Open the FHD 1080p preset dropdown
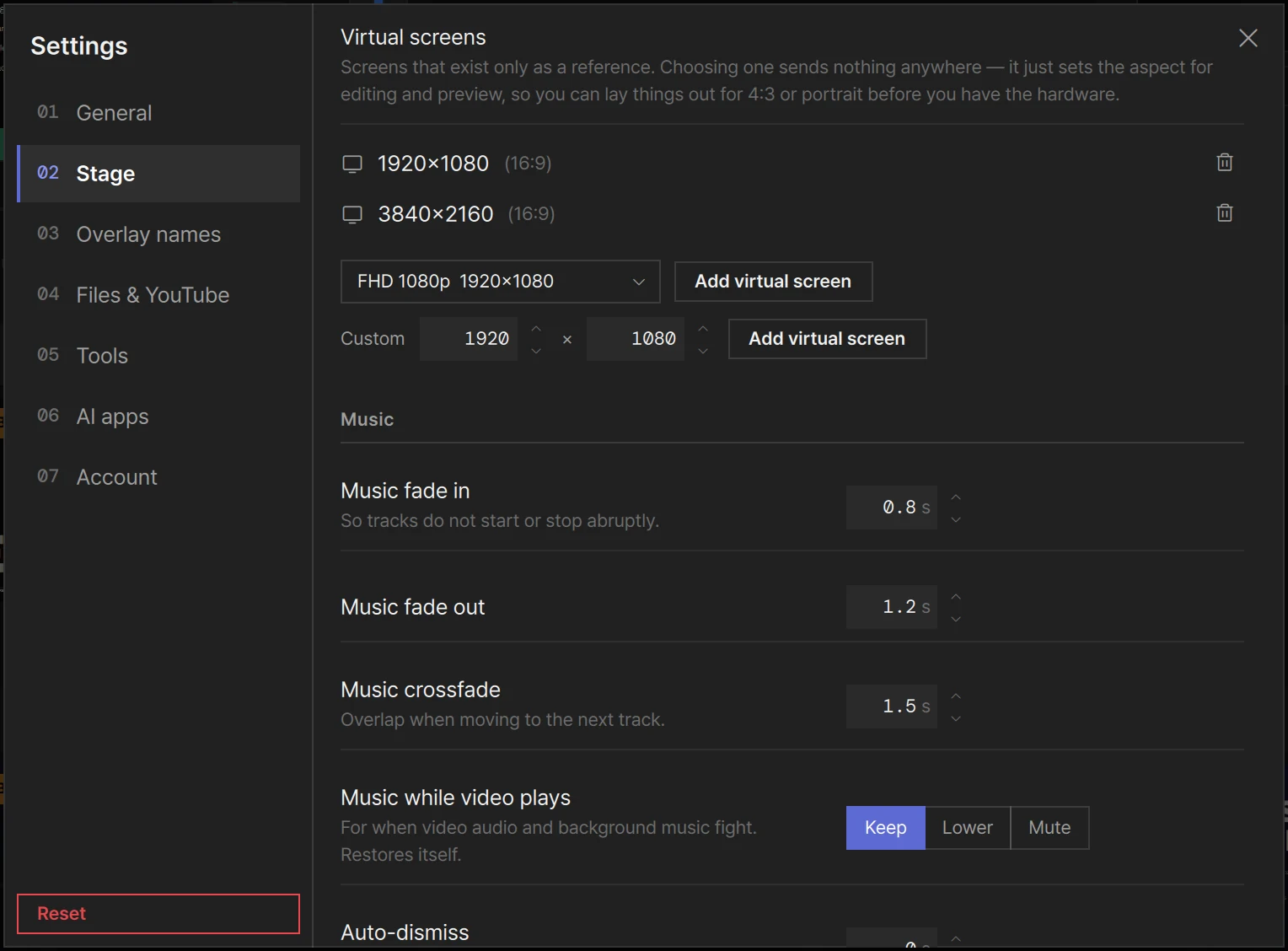 [x=500, y=282]
